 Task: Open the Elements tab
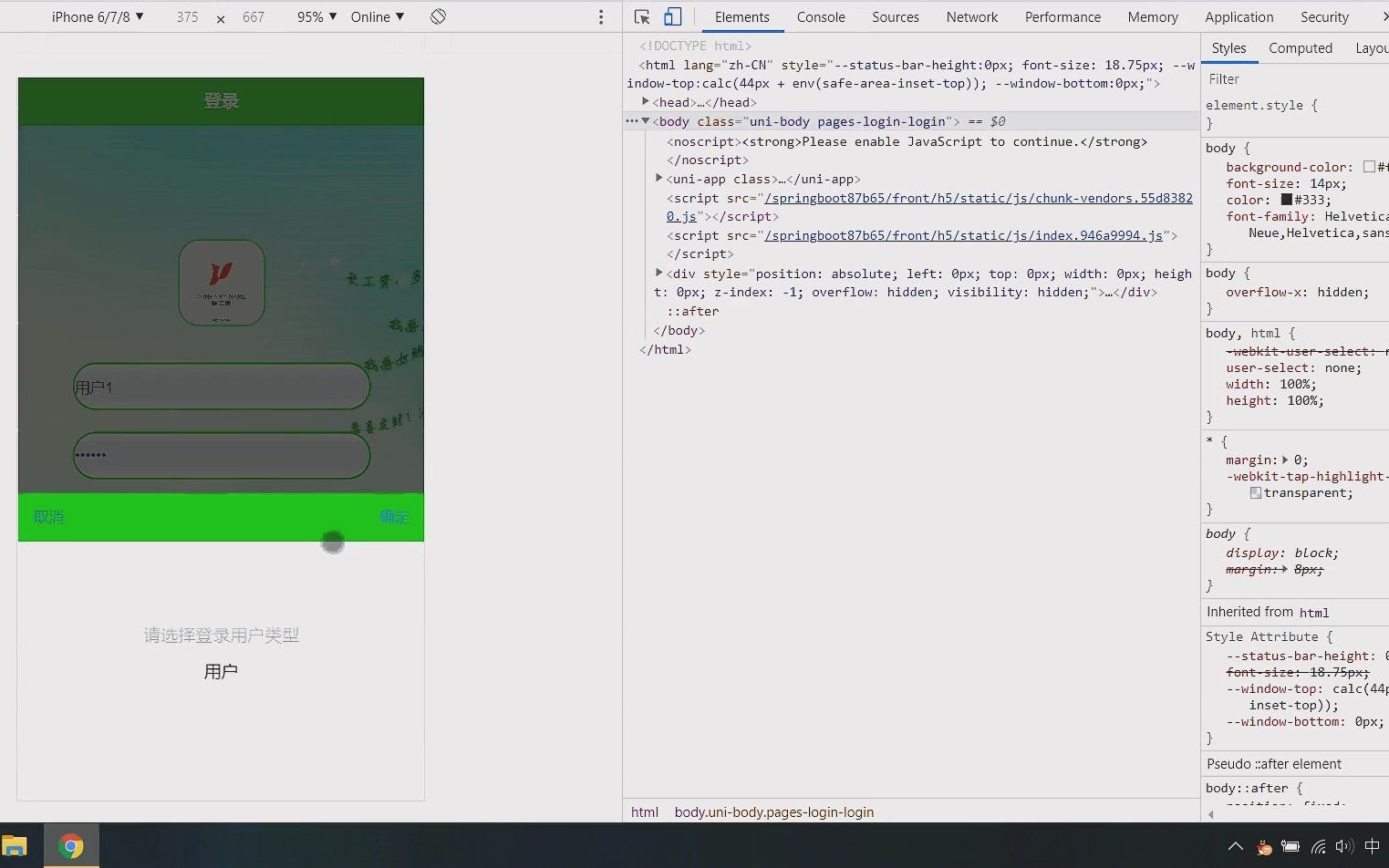pos(741,16)
